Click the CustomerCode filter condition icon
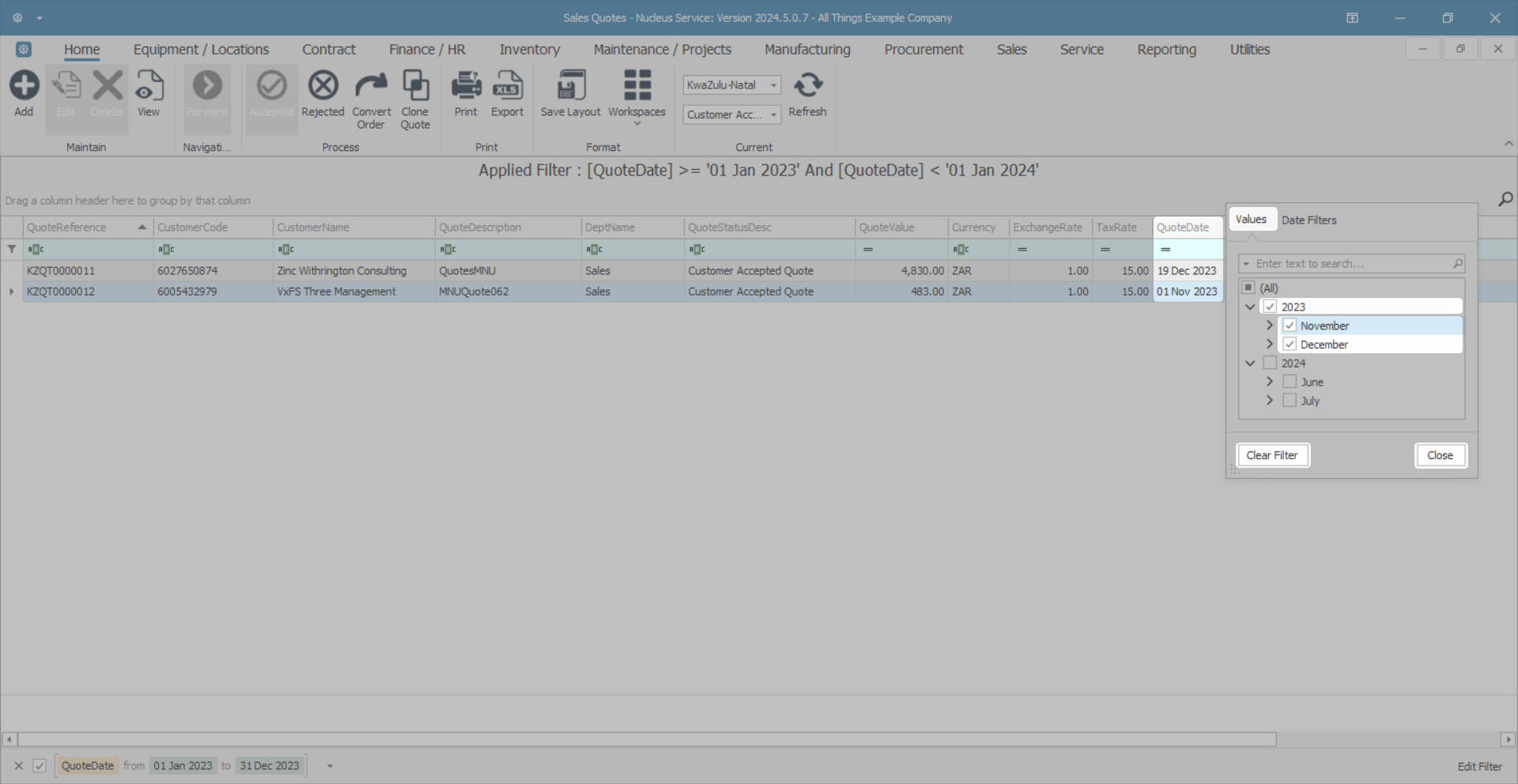The image size is (1518, 784). 166,249
